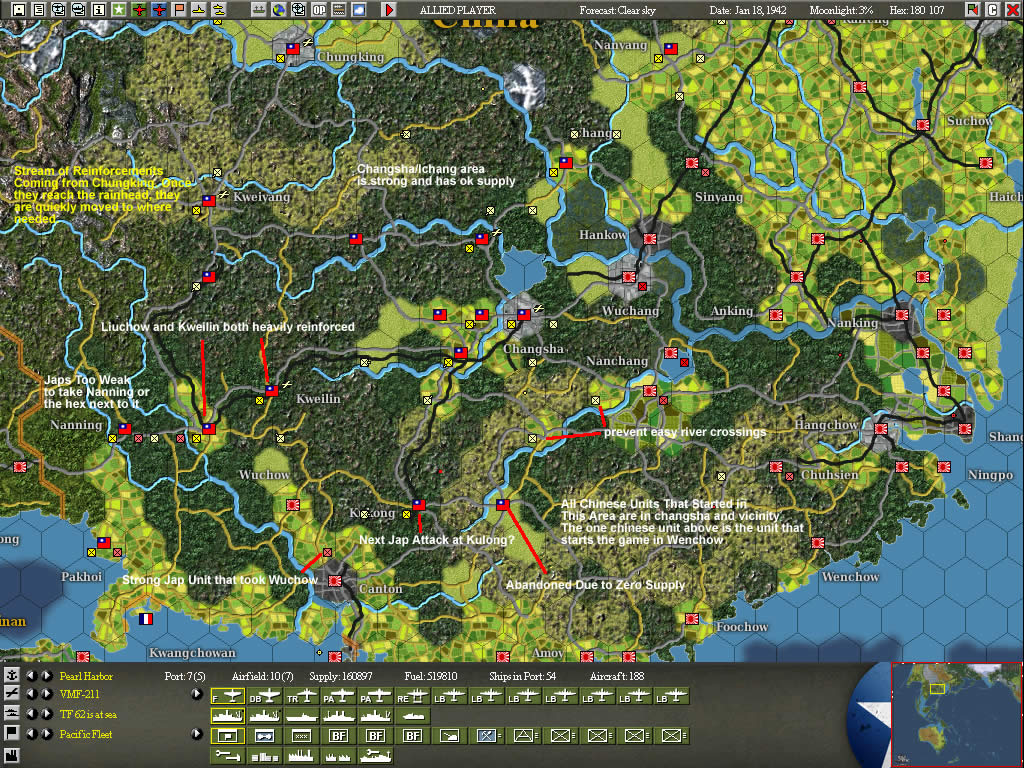The width and height of the screenshot is (1024, 768).
Task: Click the double yellow planes icon
Action: [x=218, y=10]
